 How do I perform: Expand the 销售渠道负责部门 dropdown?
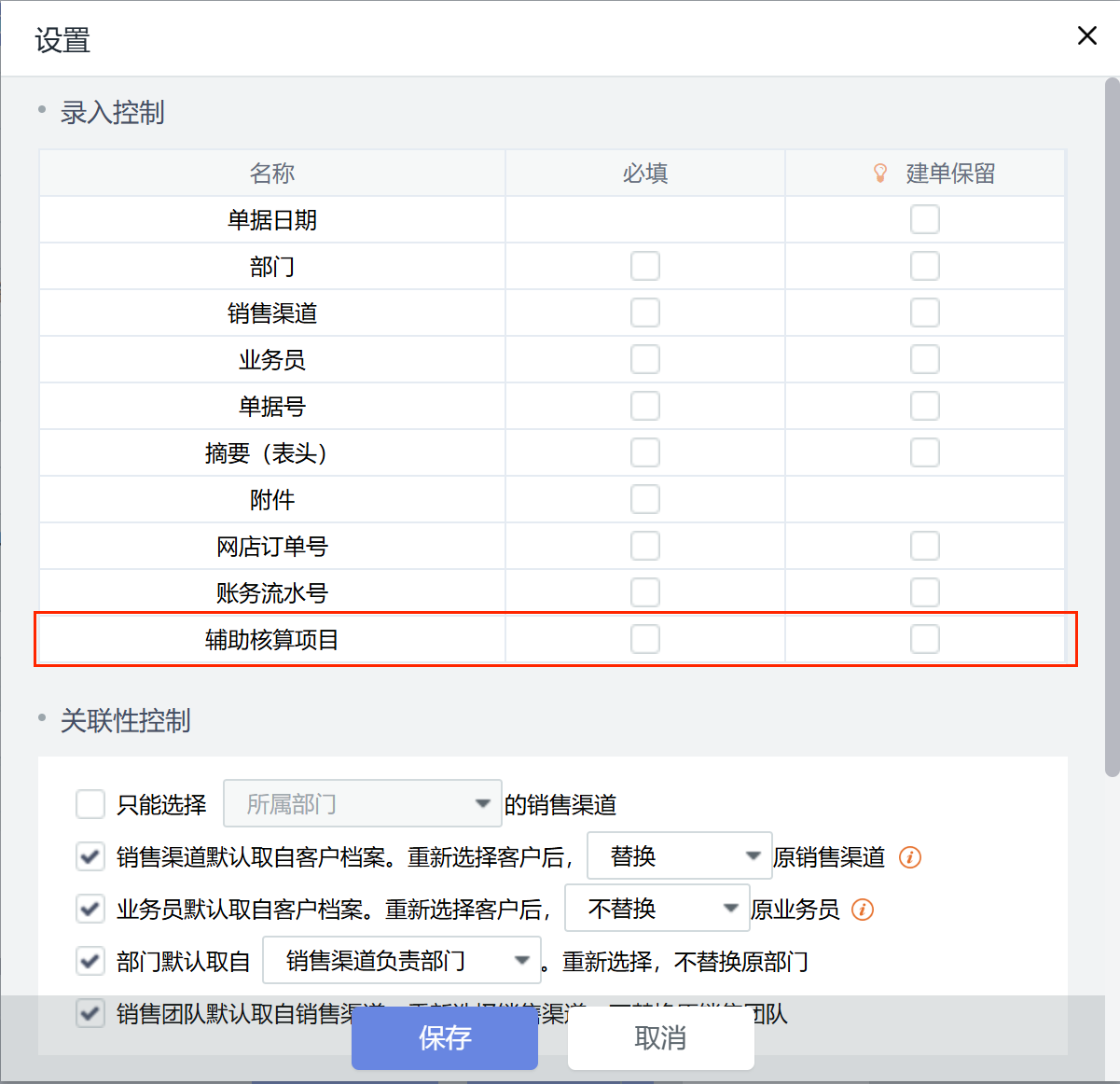point(401,961)
